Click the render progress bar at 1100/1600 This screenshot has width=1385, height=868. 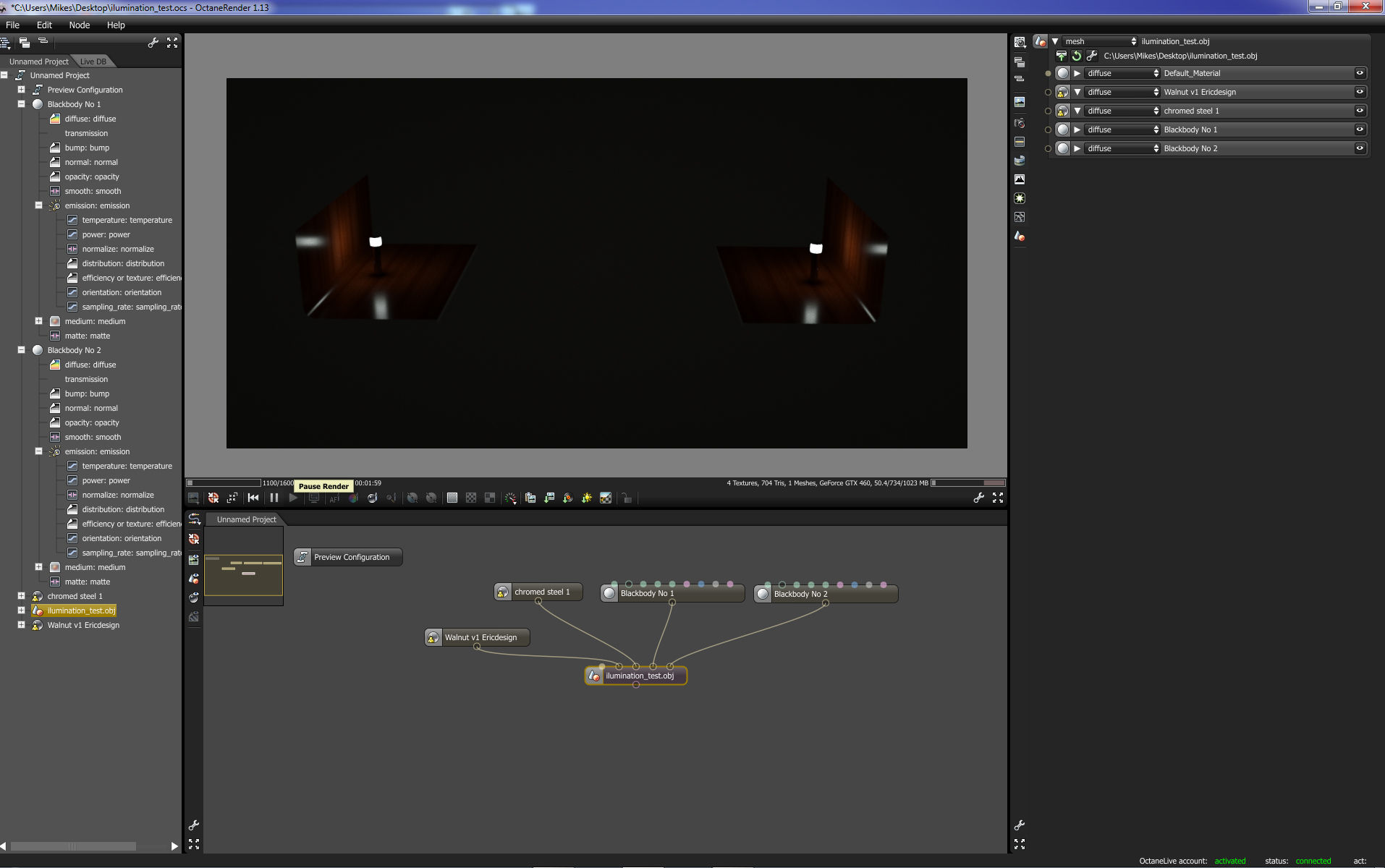point(224,482)
